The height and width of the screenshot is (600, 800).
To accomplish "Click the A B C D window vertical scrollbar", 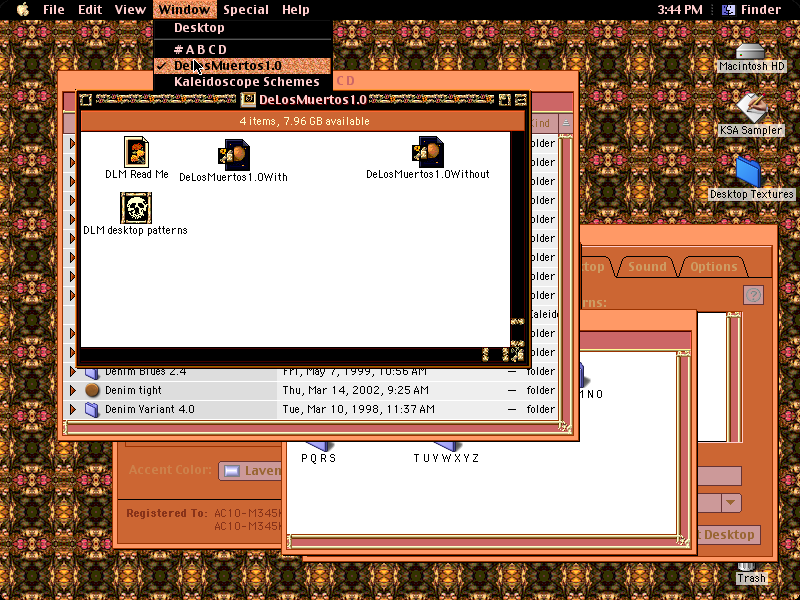I will coord(566,278).
